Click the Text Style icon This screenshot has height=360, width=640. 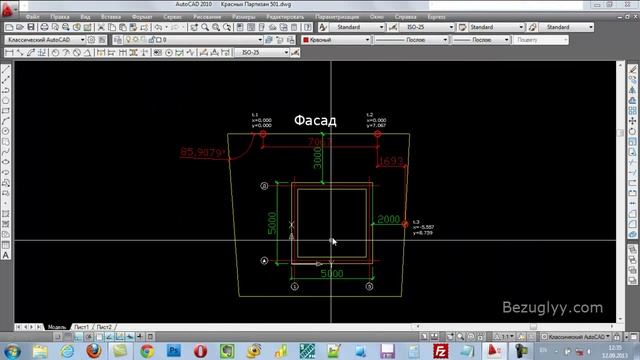coord(322,27)
